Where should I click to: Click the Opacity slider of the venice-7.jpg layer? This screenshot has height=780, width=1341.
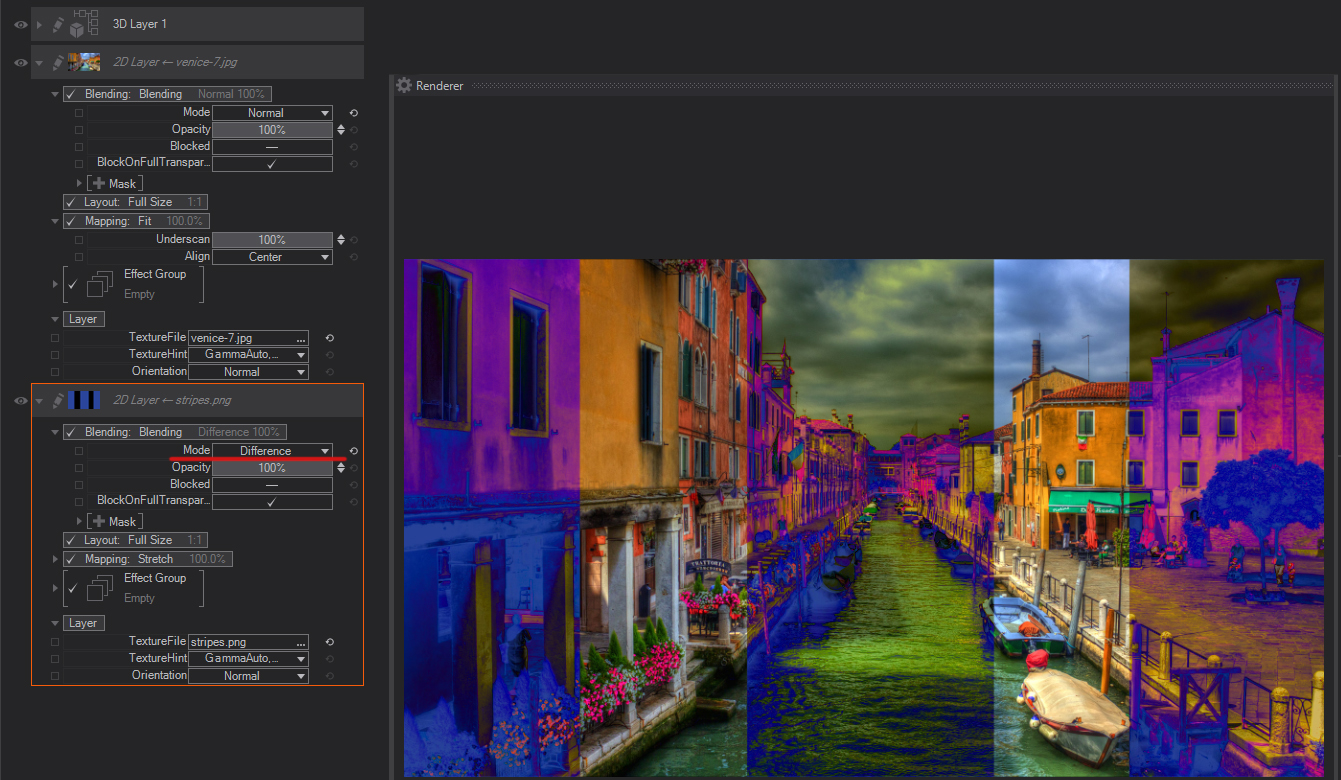272,130
